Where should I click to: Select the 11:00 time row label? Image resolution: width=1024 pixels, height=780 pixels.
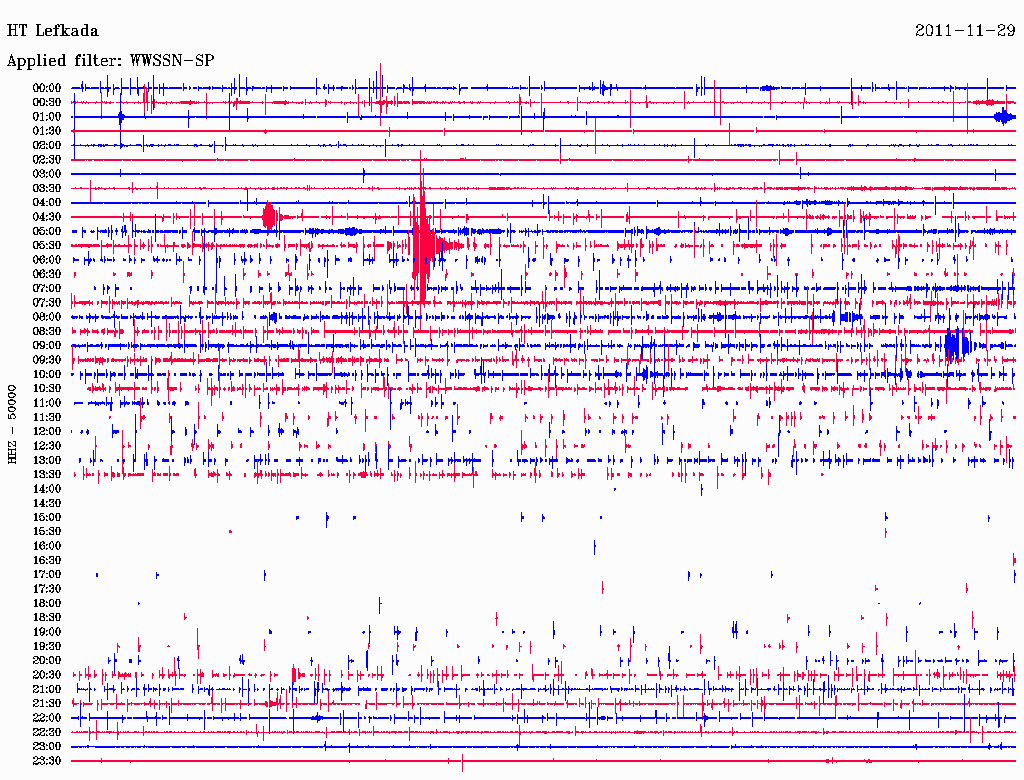[x=47, y=403]
